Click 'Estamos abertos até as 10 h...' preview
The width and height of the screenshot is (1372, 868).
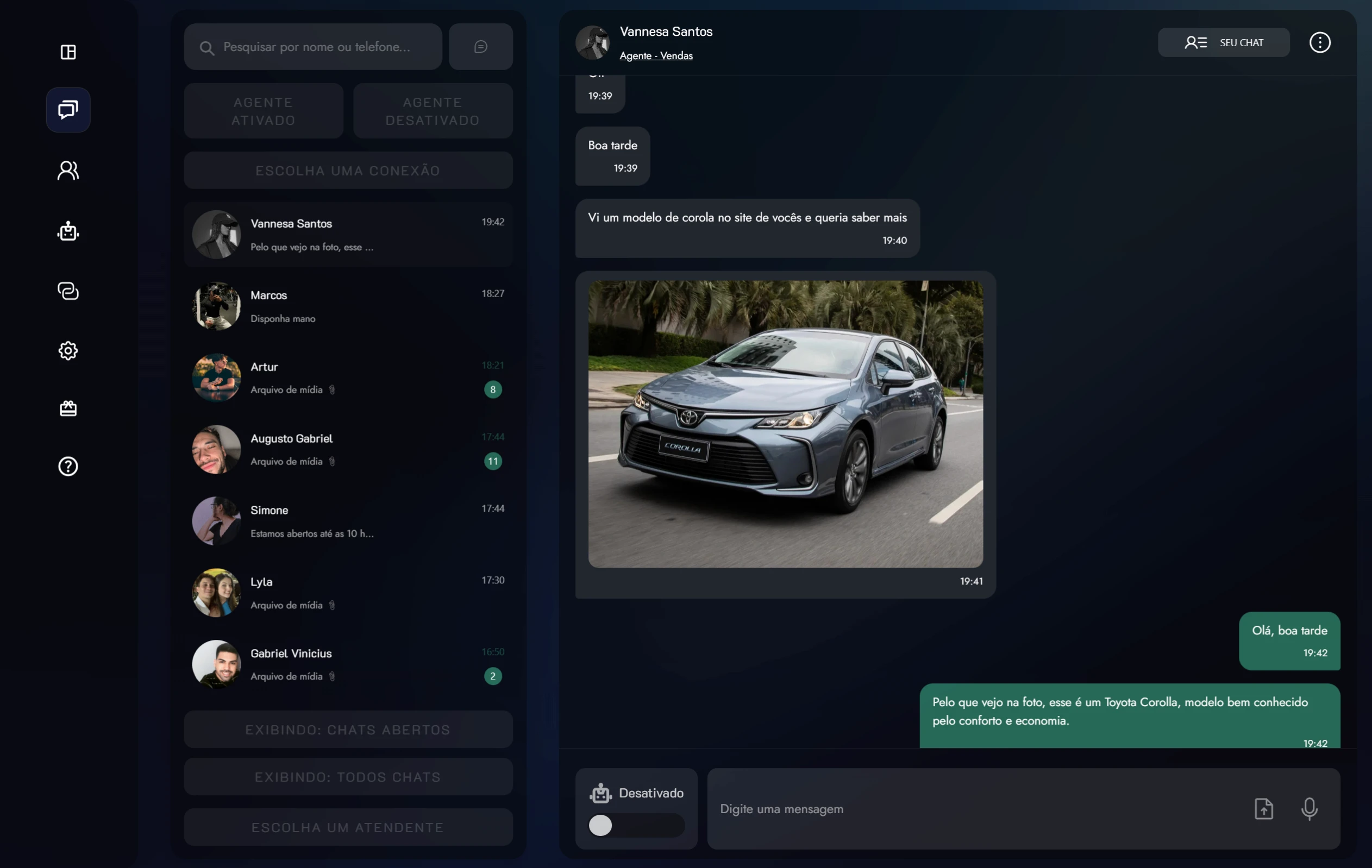tap(312, 533)
